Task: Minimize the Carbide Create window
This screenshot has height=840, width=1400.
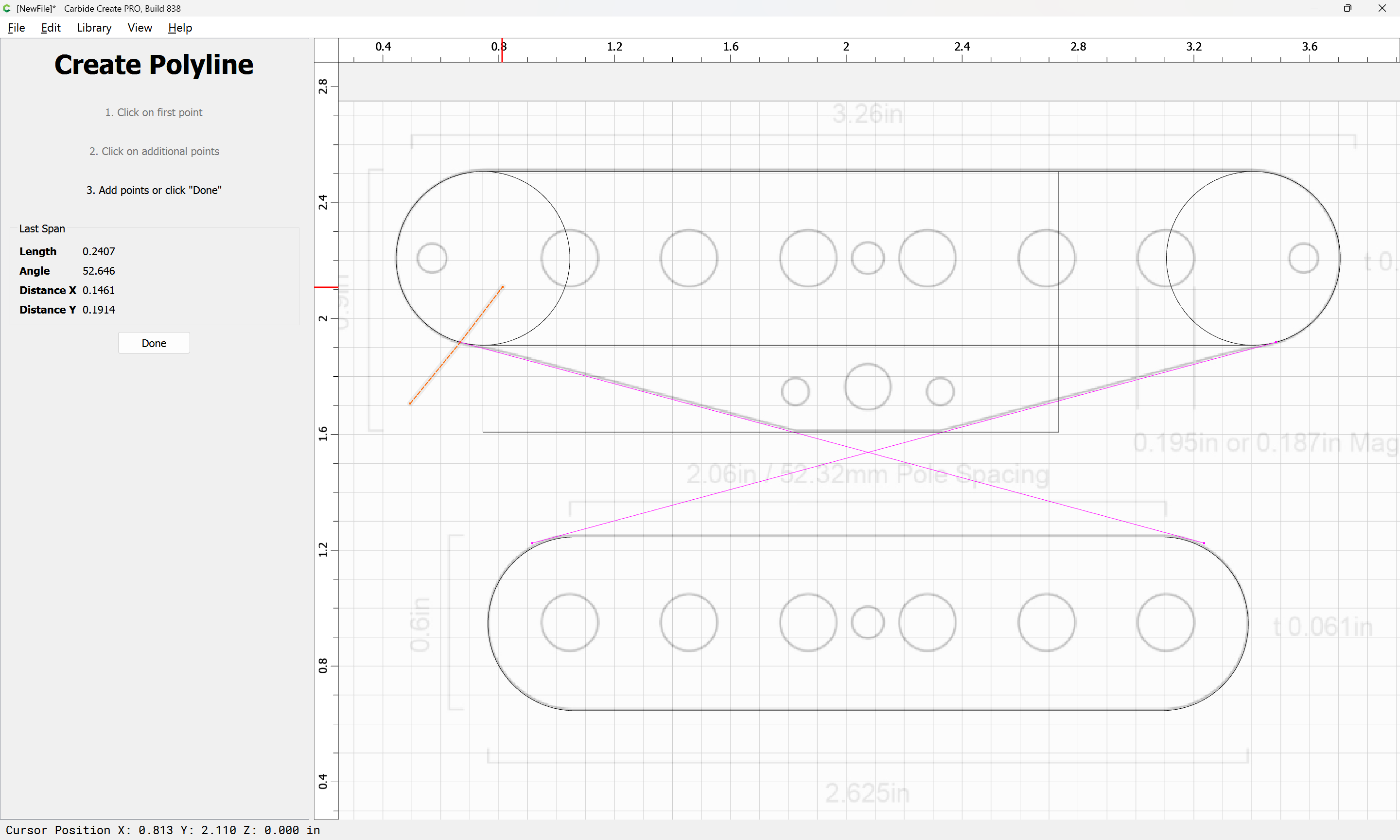Action: pyautogui.click(x=1314, y=8)
